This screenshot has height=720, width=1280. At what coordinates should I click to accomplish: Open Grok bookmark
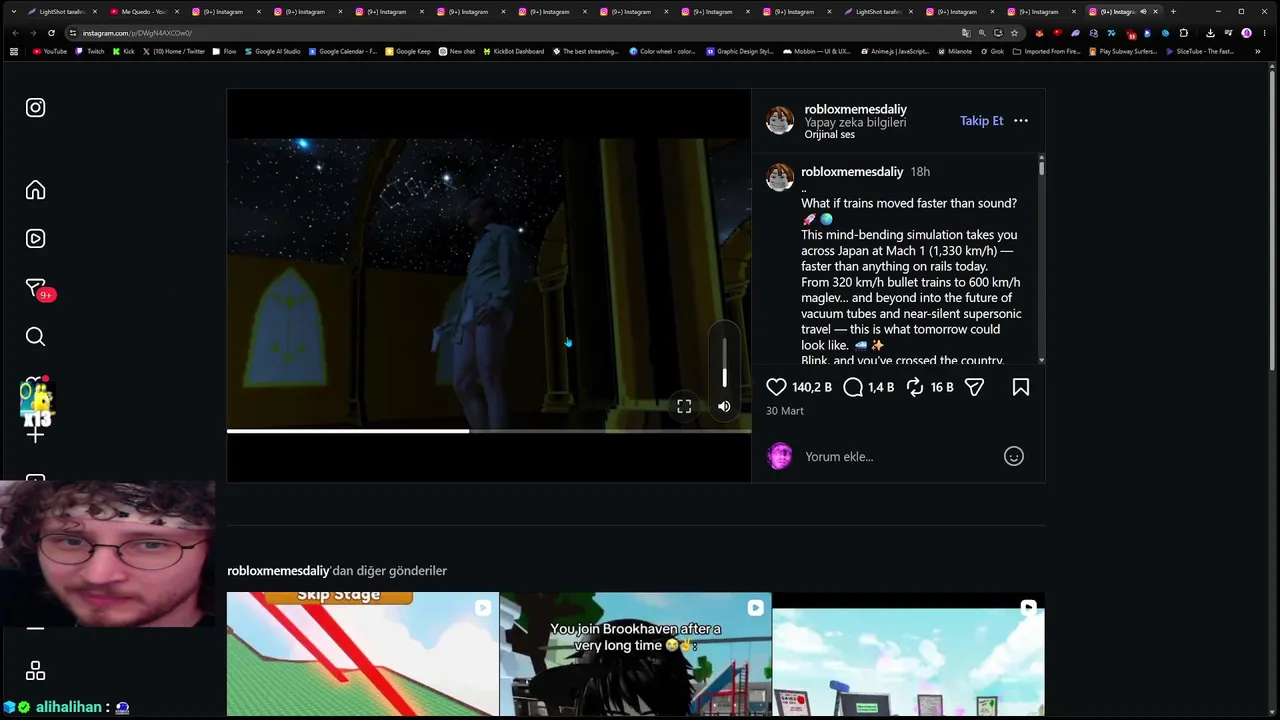coord(992,51)
